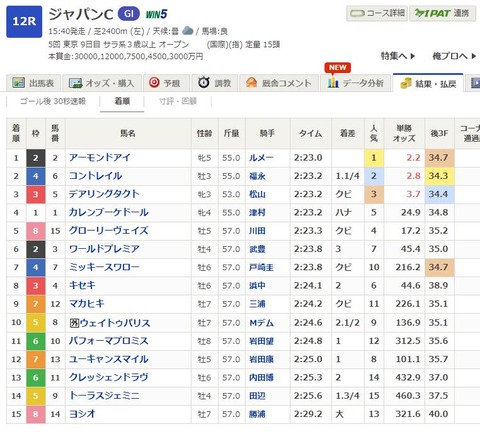
Task: Open the 俺プロへ arrow link
Action: (x=454, y=56)
